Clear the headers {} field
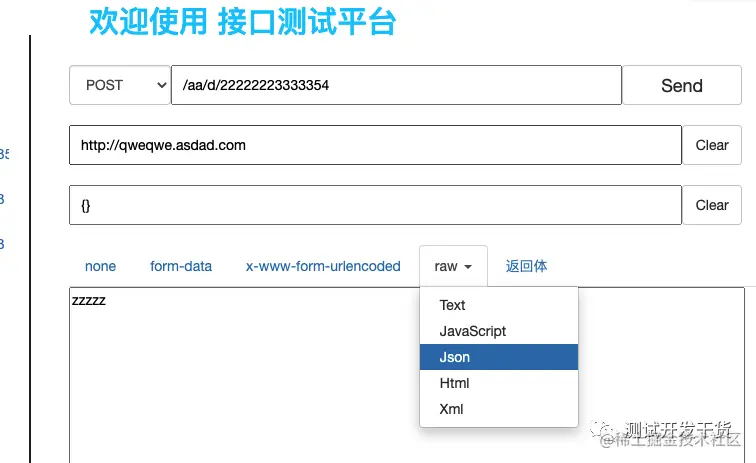The width and height of the screenshot is (756, 463). coord(712,205)
